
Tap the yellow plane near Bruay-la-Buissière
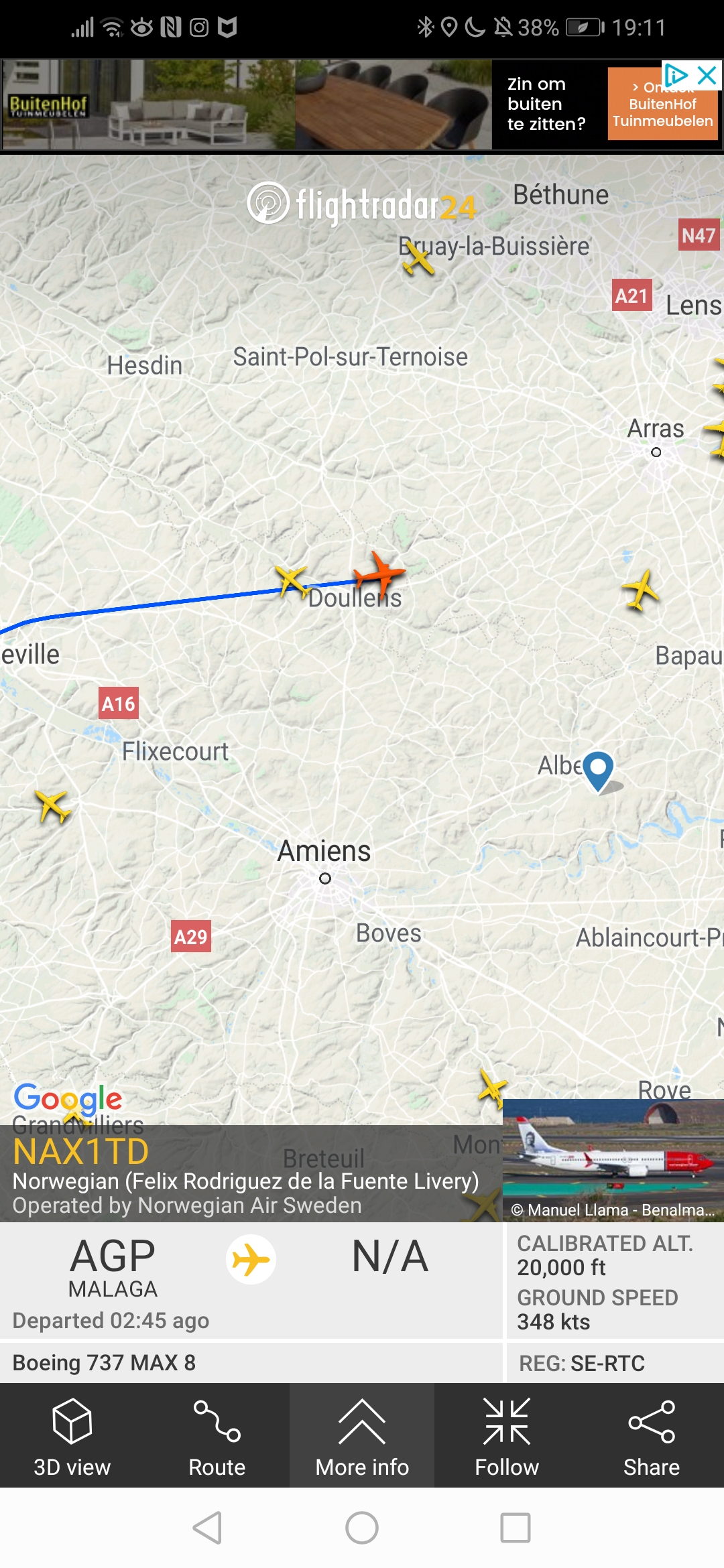[418, 258]
